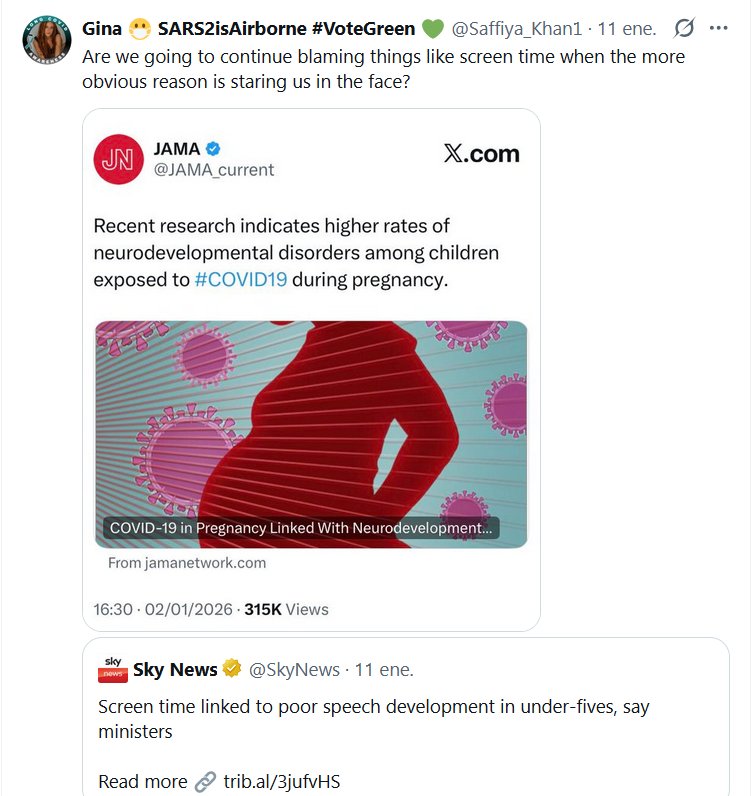Open the #COVID19 hashtag
Viewport: 756px width, 796px height.
coord(241,280)
